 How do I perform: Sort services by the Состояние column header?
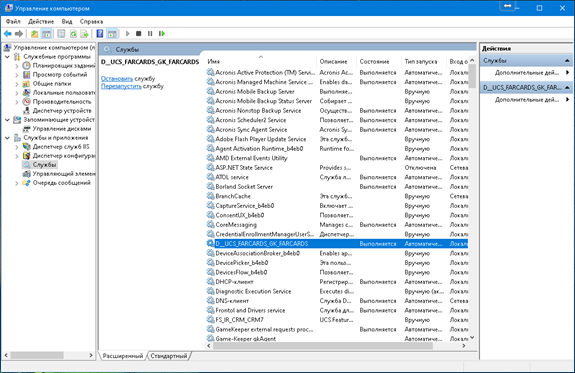tap(374, 62)
